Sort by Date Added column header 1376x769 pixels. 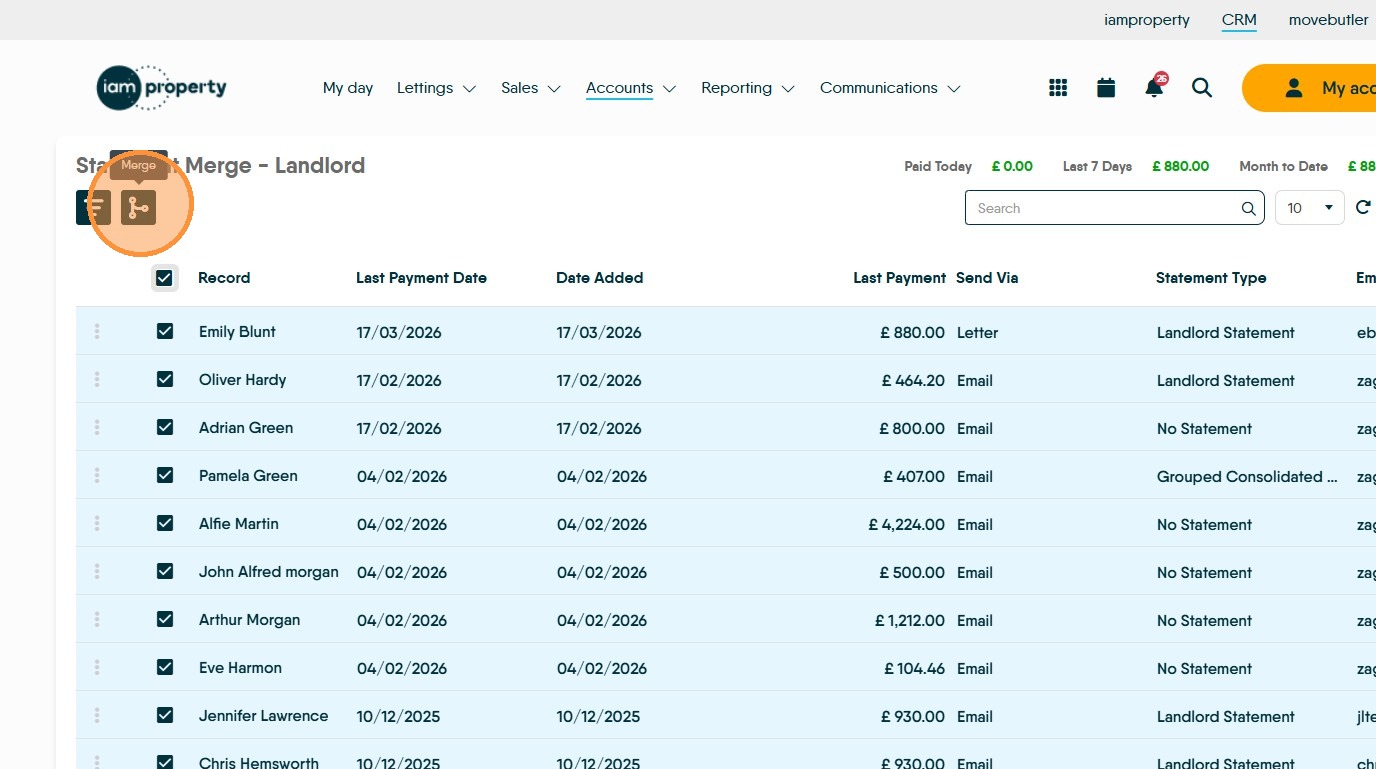[x=599, y=278]
